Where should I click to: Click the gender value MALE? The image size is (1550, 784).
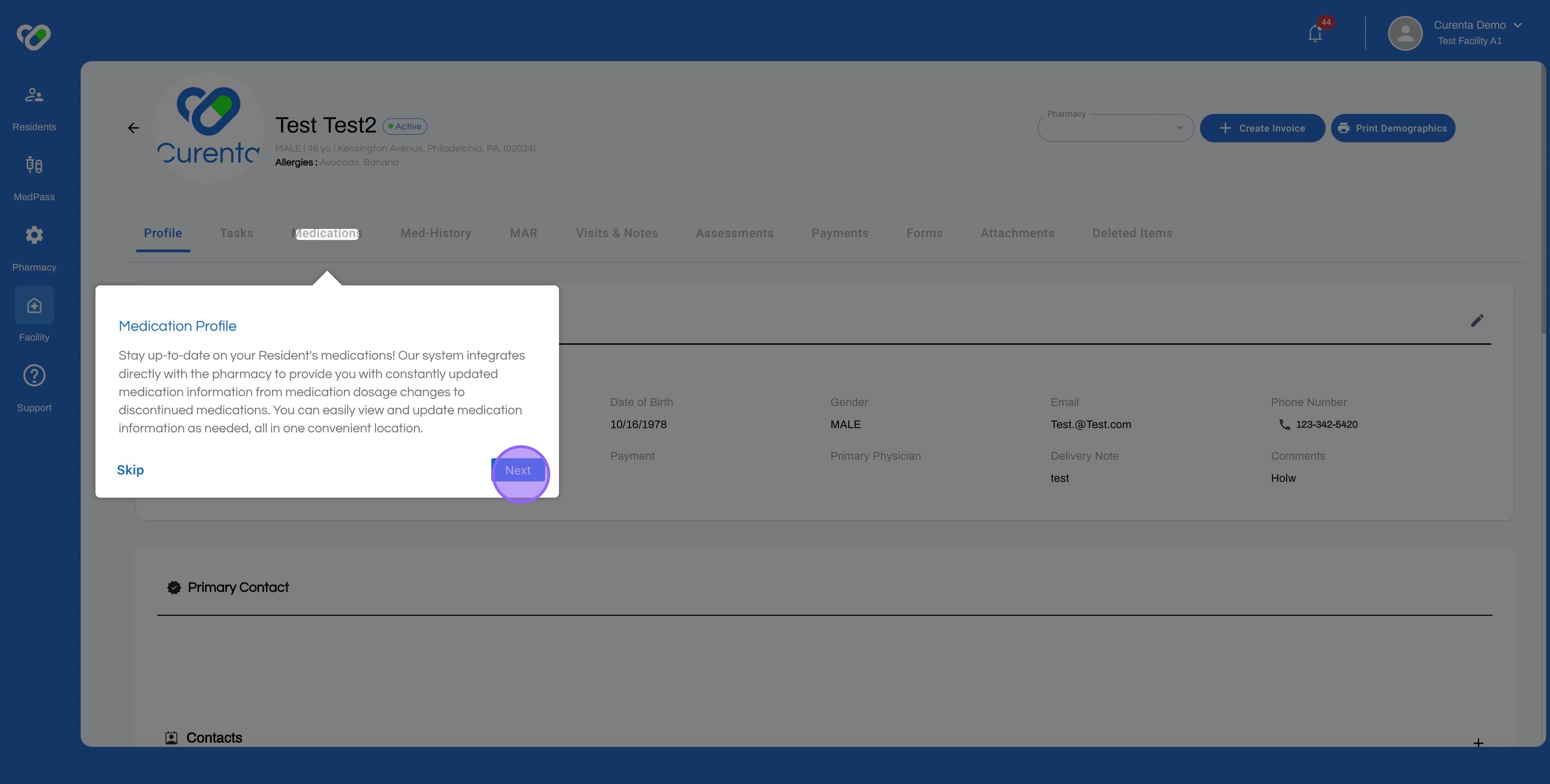click(845, 424)
